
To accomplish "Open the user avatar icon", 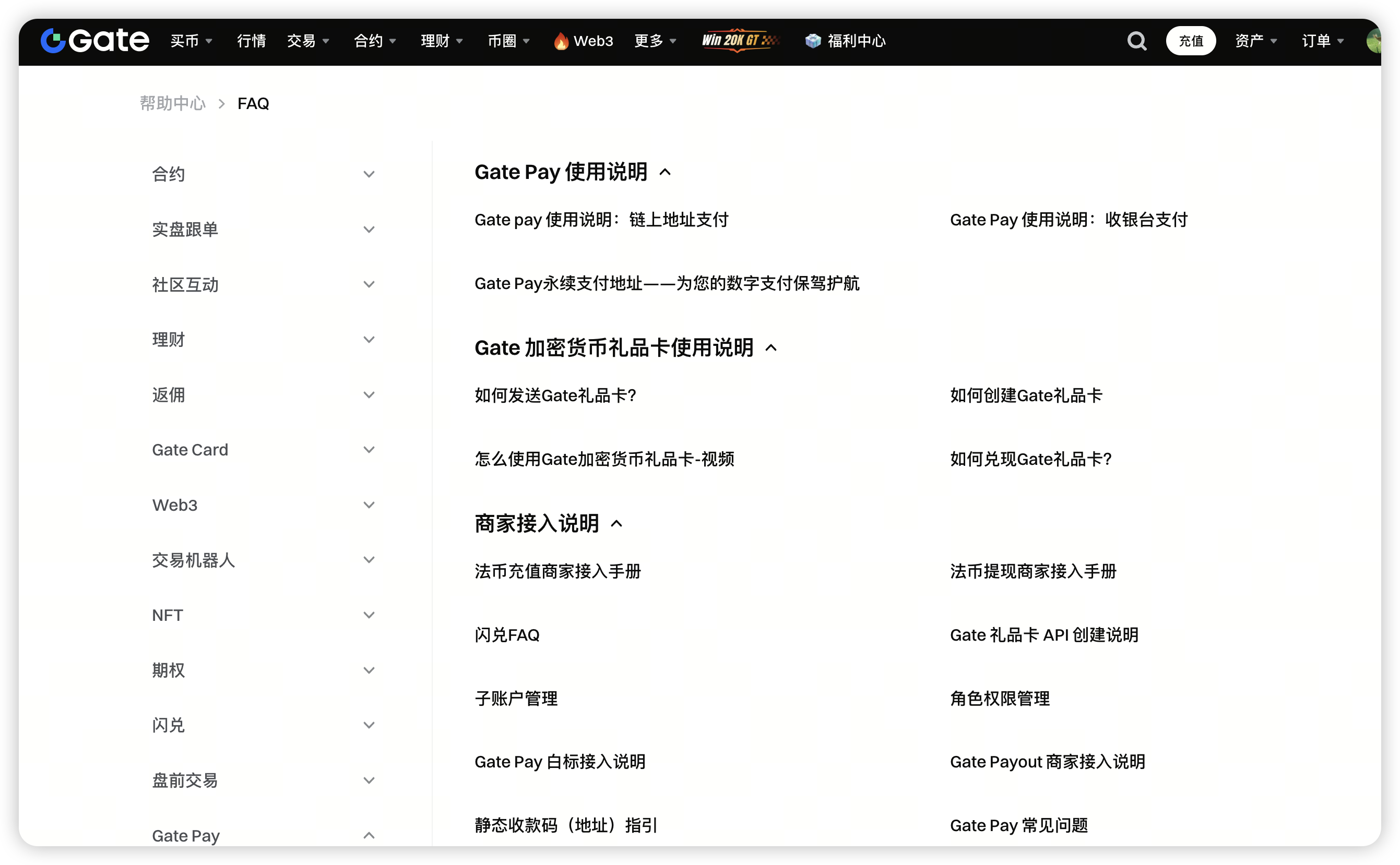I will (1374, 41).
